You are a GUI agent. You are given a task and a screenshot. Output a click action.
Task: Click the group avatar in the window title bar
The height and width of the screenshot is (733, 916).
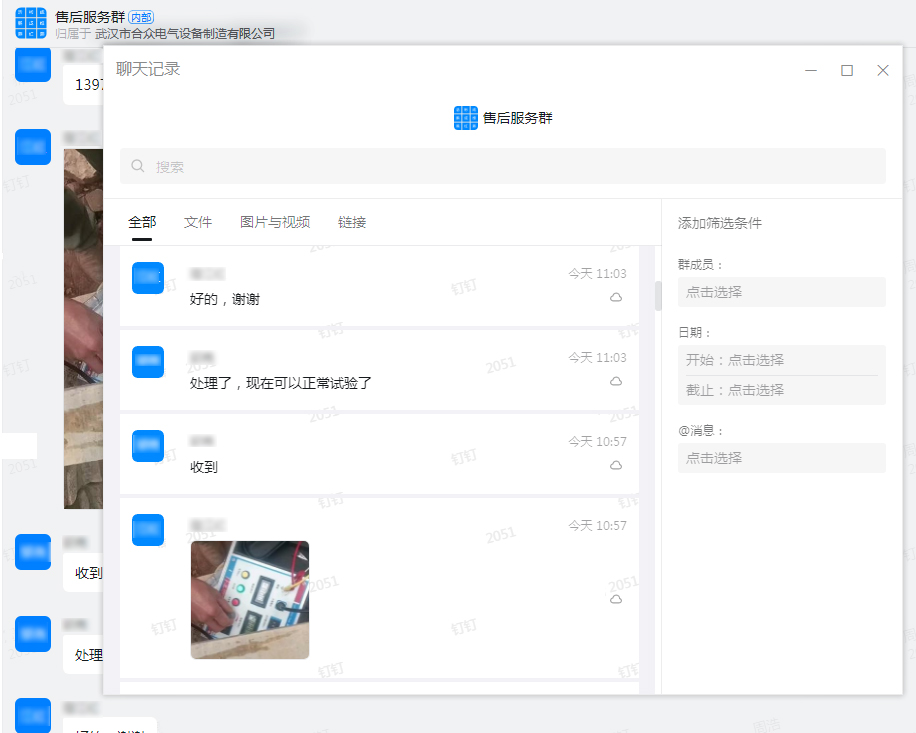coord(31,23)
